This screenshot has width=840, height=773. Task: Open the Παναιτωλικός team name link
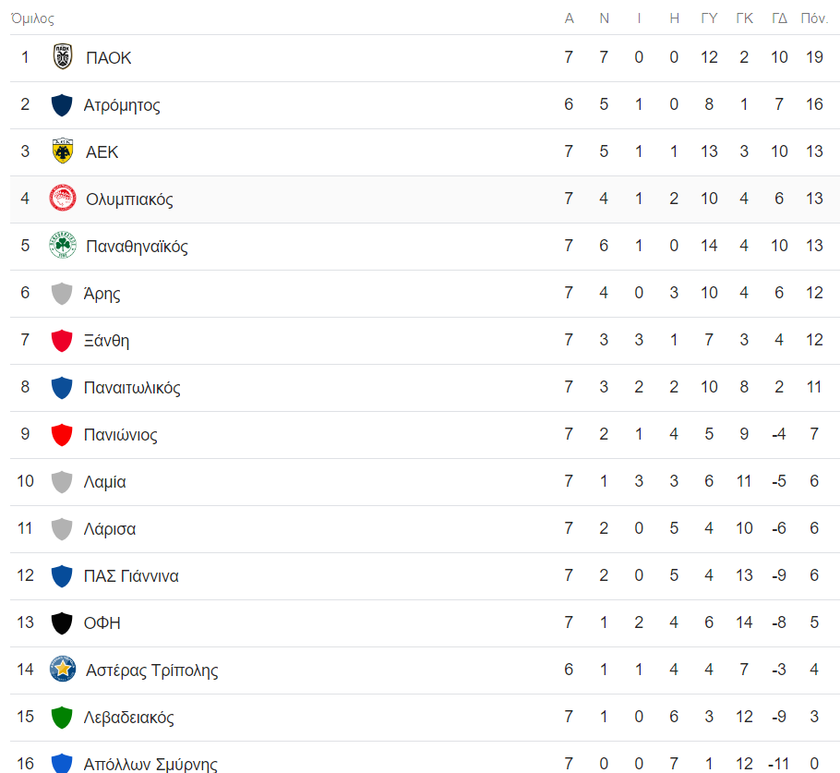point(132,387)
